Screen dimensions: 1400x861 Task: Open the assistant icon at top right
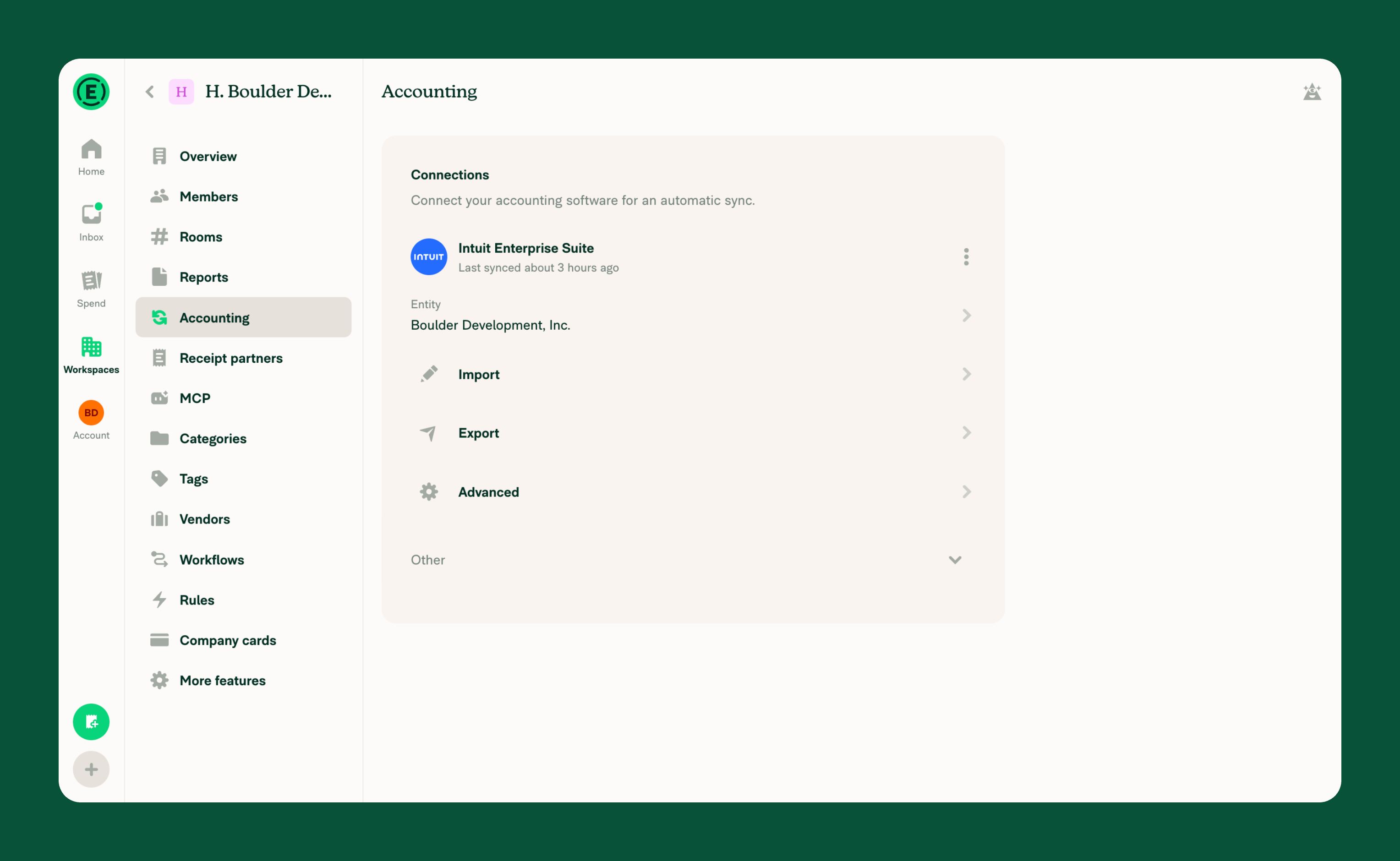click(1312, 92)
